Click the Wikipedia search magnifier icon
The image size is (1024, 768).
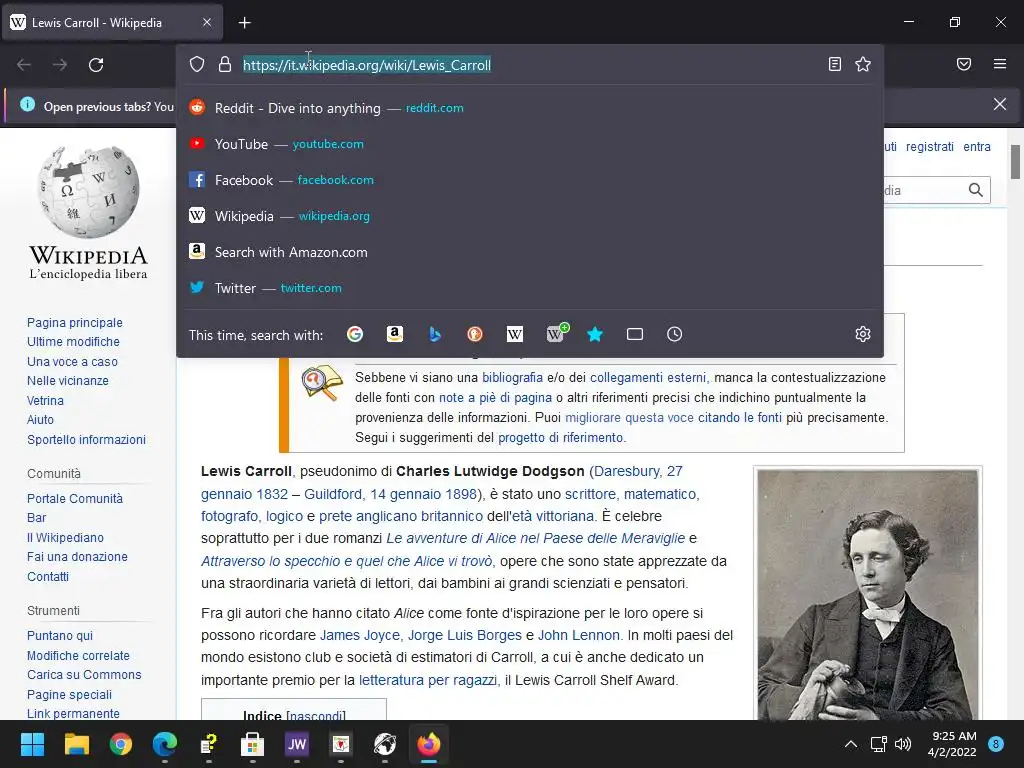tap(976, 190)
